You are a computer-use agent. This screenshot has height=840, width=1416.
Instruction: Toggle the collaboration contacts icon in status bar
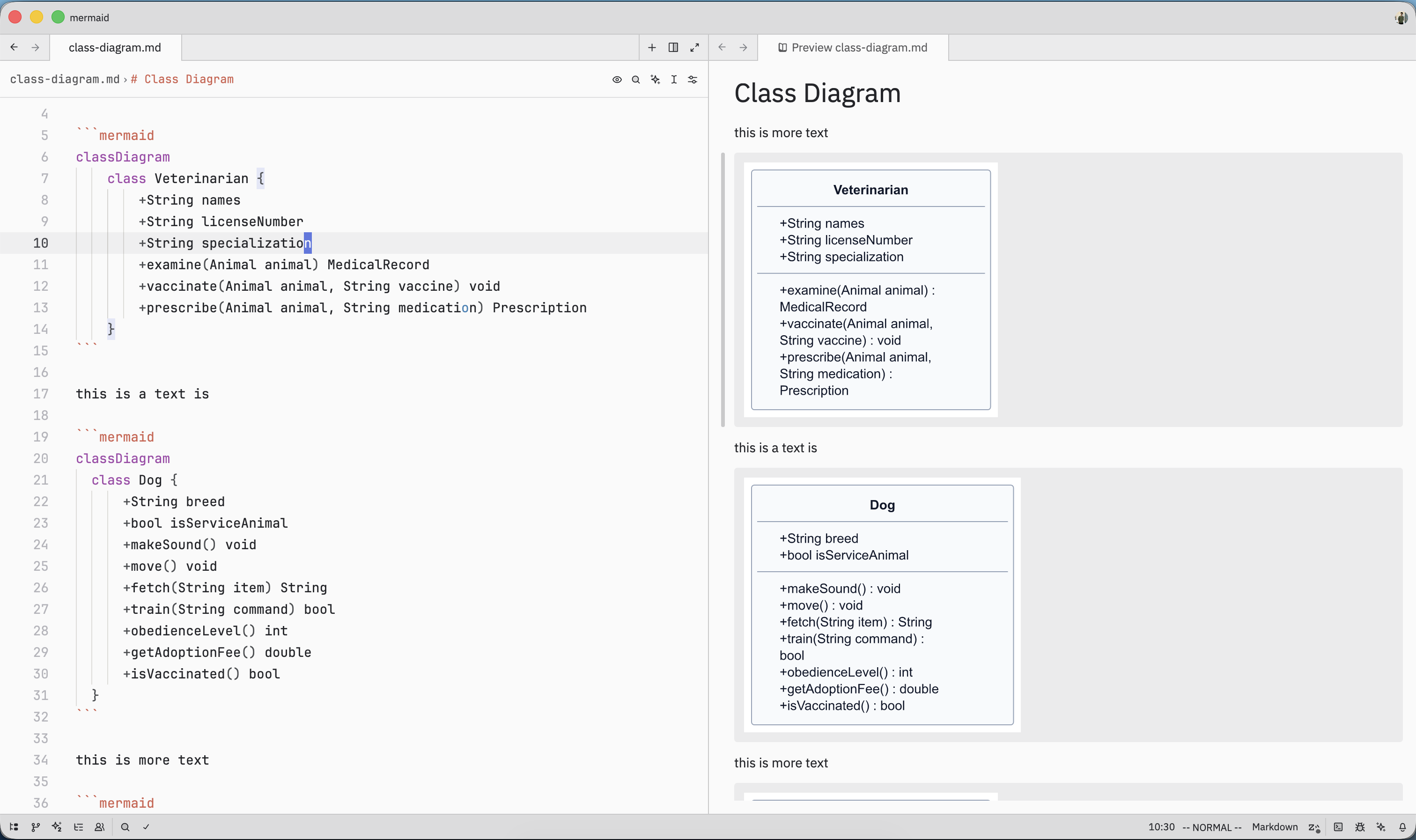[x=100, y=826]
